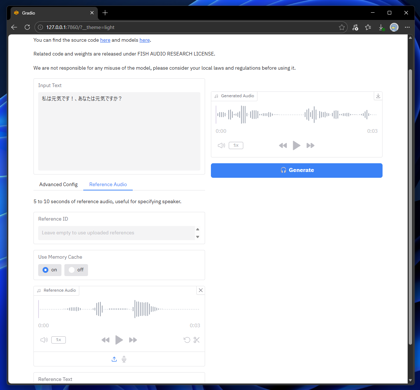Viewport: 420px width, 390px height.
Task: Decrease Reference ID with down arrow
Action: [198, 237]
